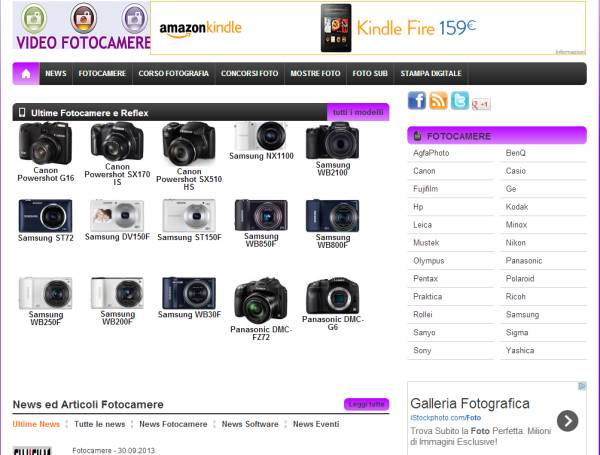Open the STAMPA DIGITALE menu item

tap(431, 73)
